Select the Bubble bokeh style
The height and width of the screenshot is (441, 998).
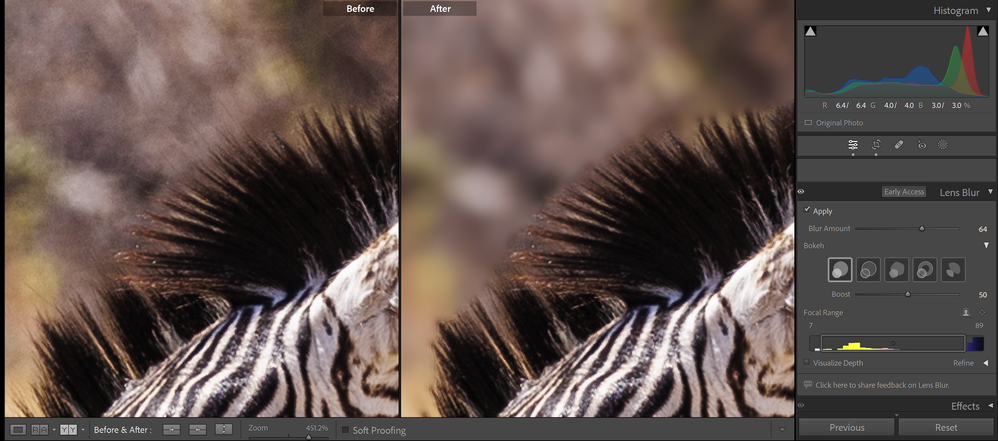868,270
